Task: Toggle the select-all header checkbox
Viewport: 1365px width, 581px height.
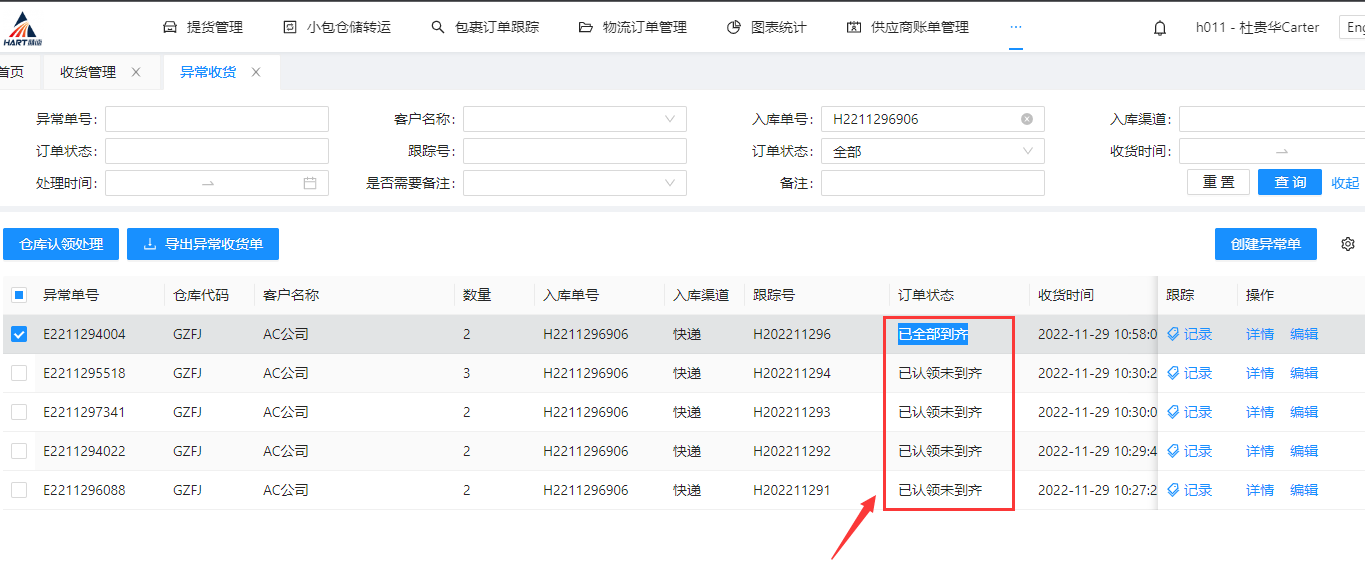Action: [x=19, y=295]
